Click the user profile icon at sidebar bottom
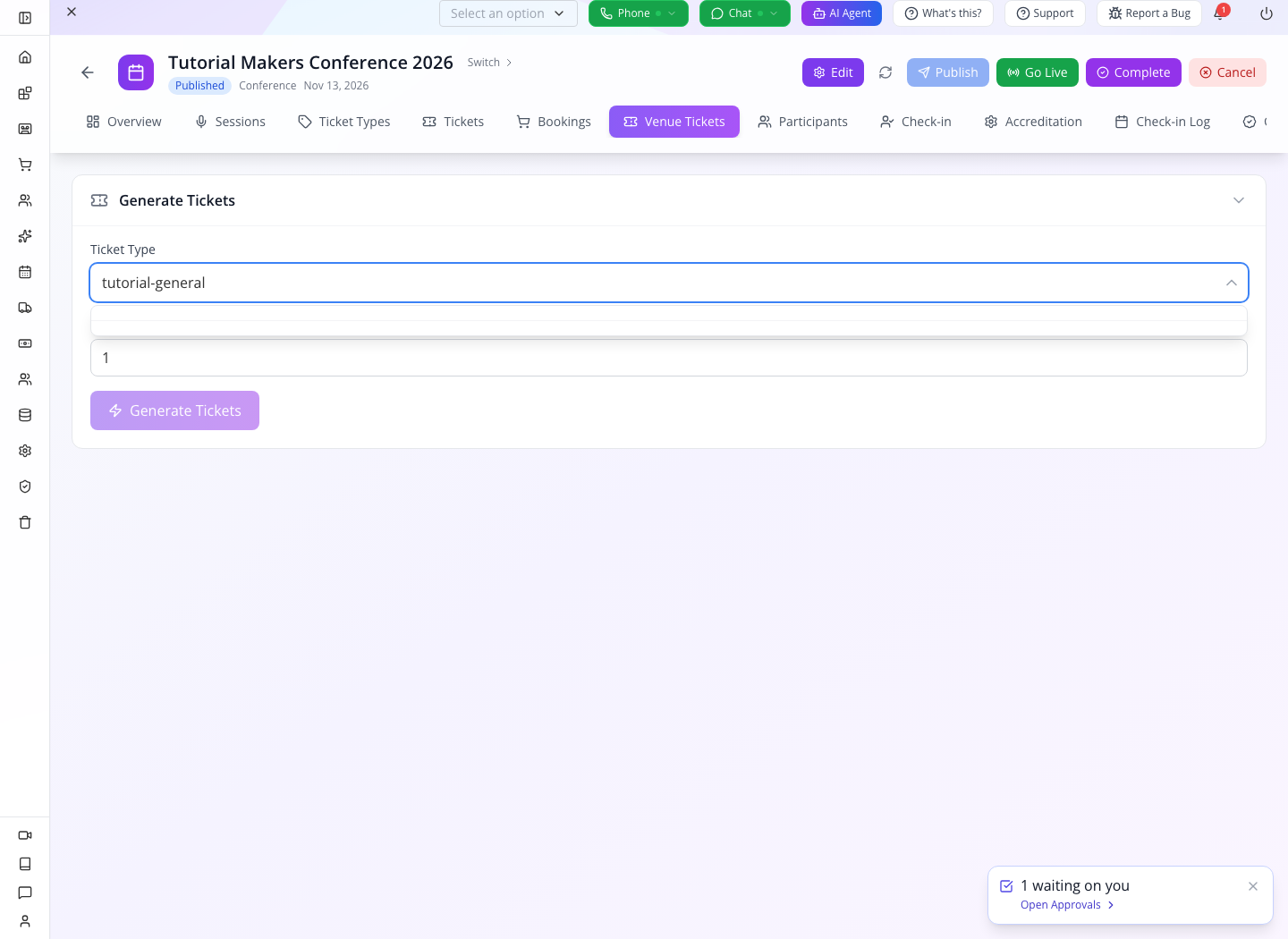Viewport: 1288px width, 939px height. pyautogui.click(x=25, y=921)
